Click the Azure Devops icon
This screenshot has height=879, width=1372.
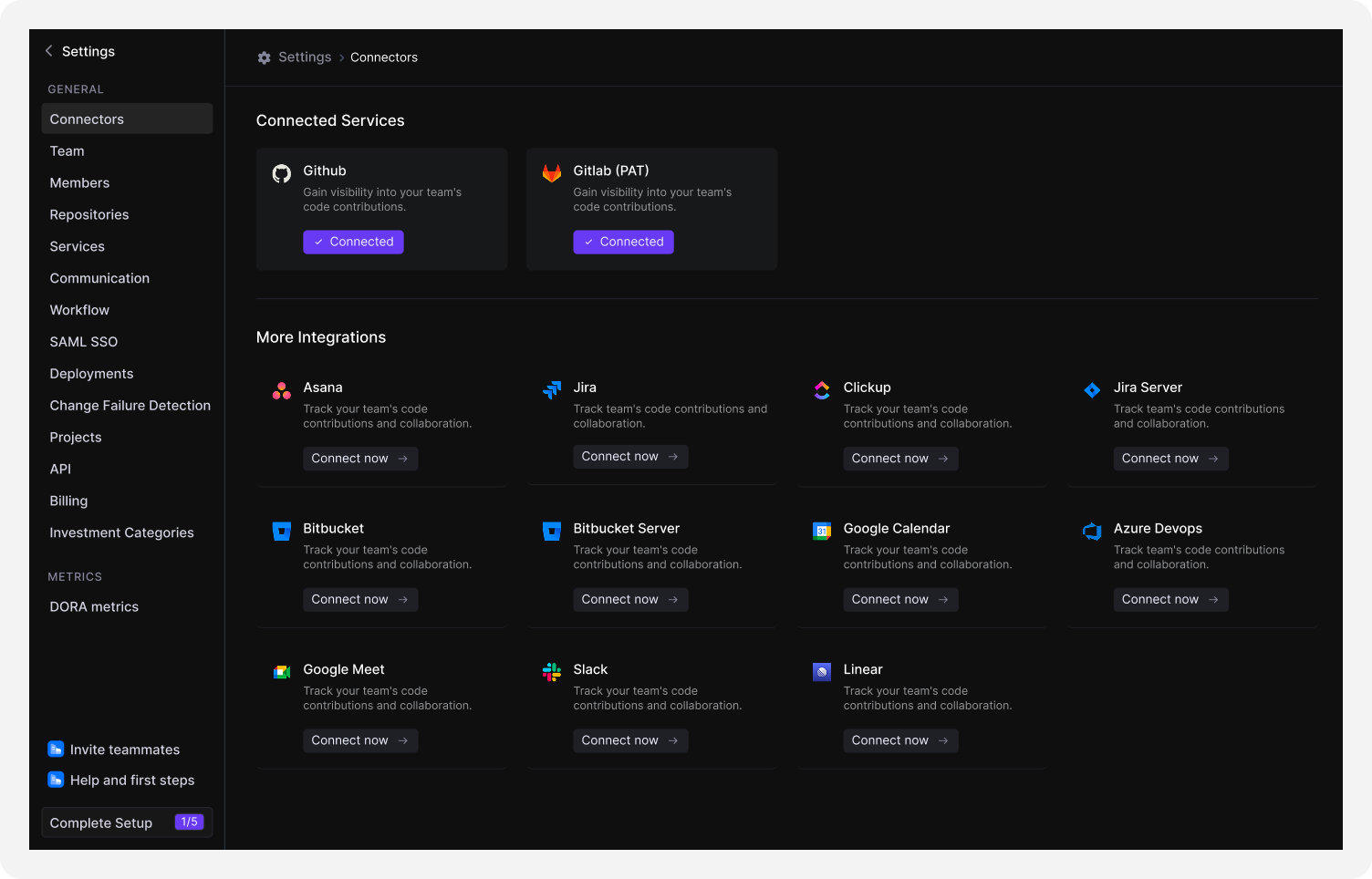click(1092, 532)
